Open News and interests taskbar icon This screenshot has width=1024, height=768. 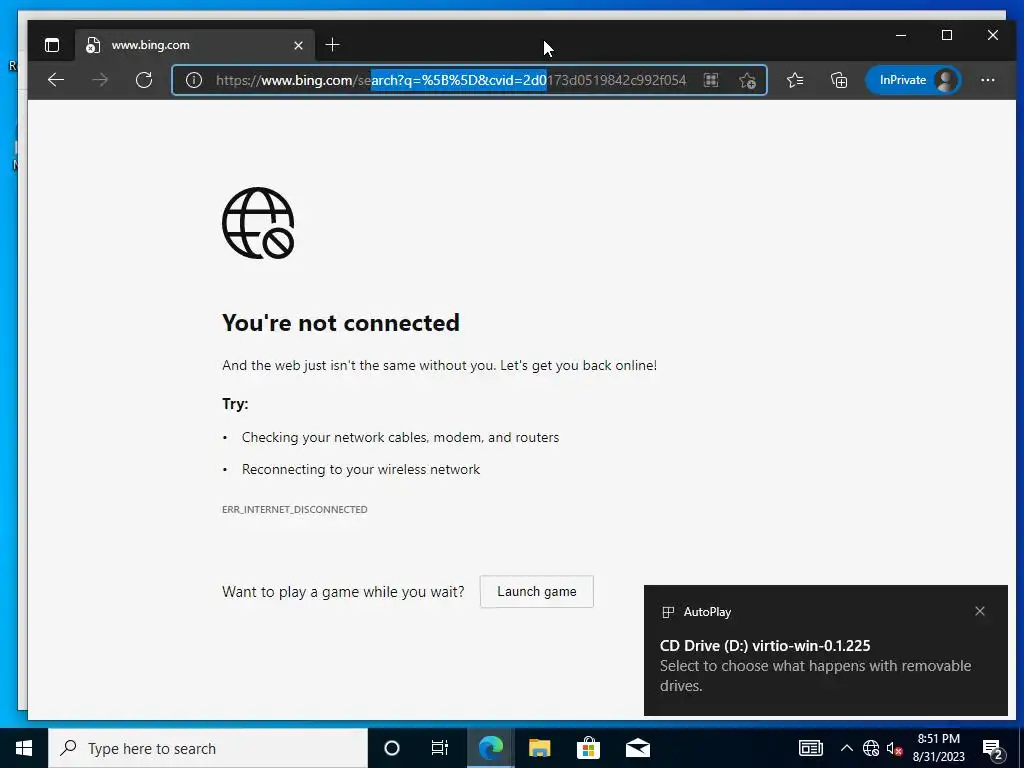(x=810, y=748)
